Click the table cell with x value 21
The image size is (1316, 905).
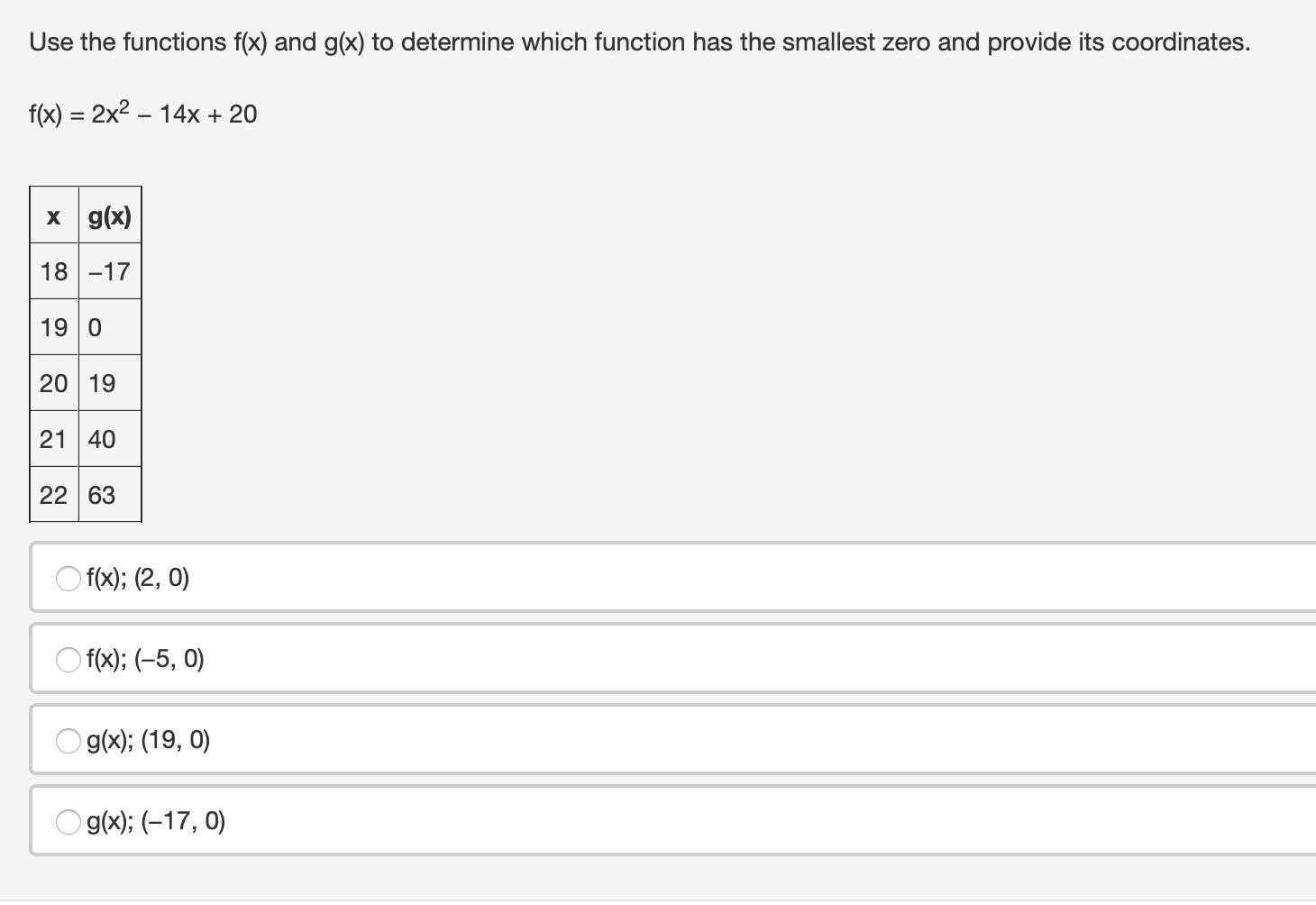coord(54,439)
